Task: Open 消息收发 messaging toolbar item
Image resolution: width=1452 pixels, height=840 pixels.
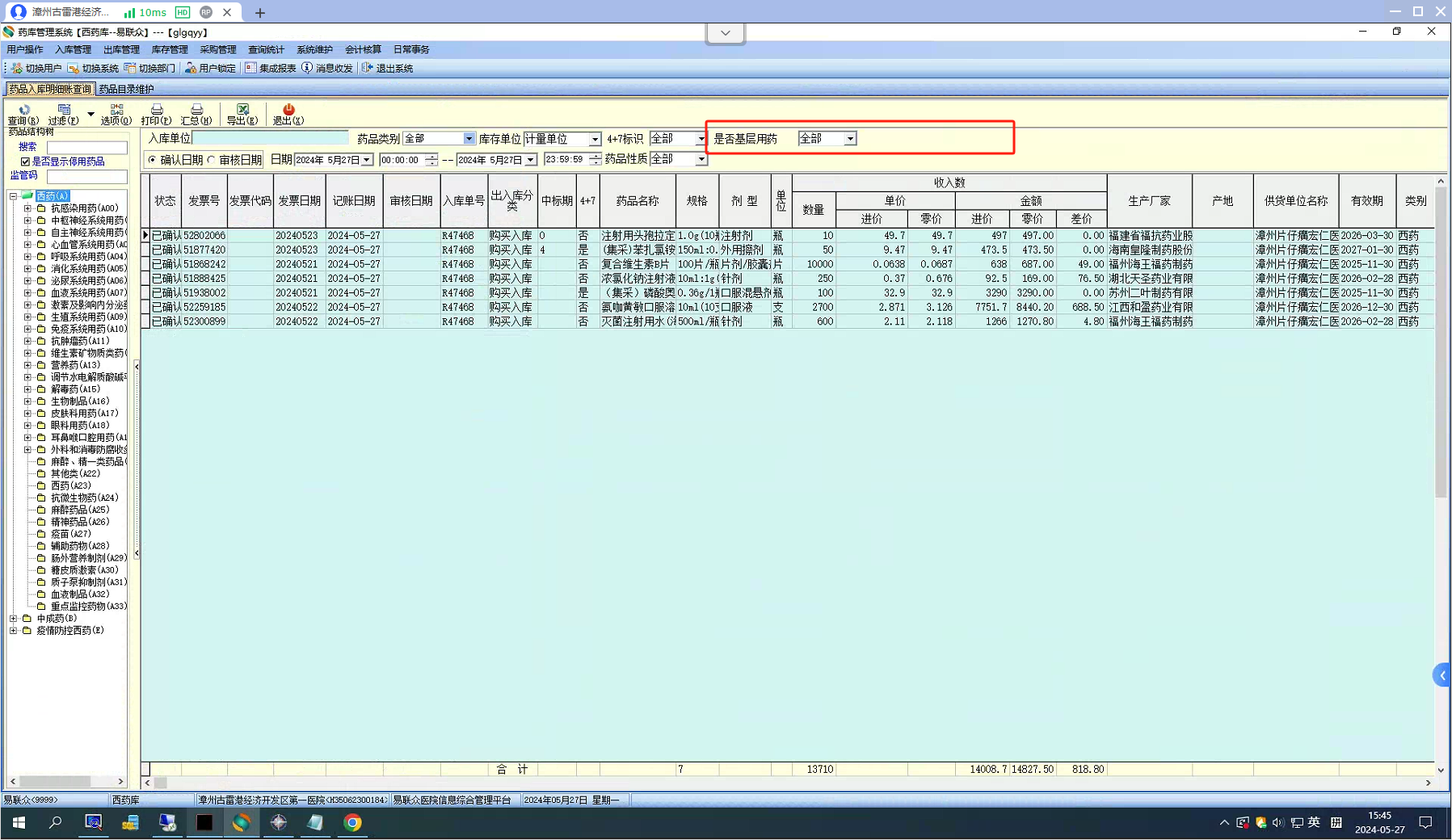Action: [x=327, y=69]
